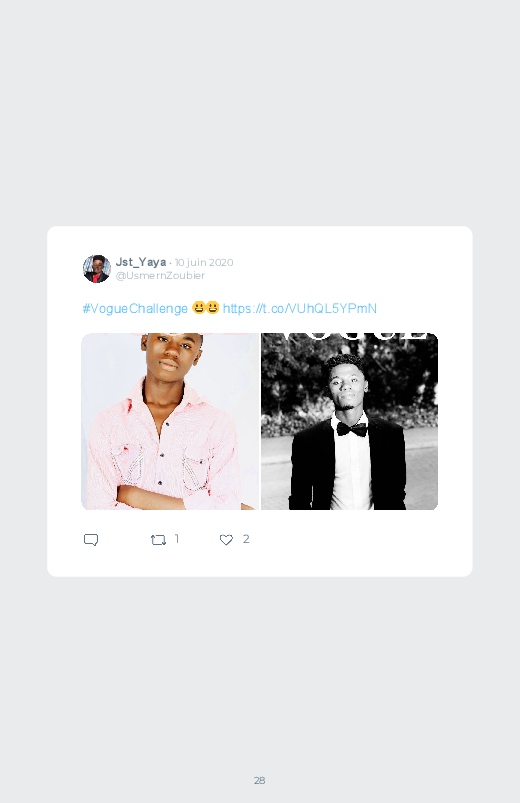Click the reply speech bubble icon
Image resolution: width=520 pixels, height=803 pixels.
(91, 540)
